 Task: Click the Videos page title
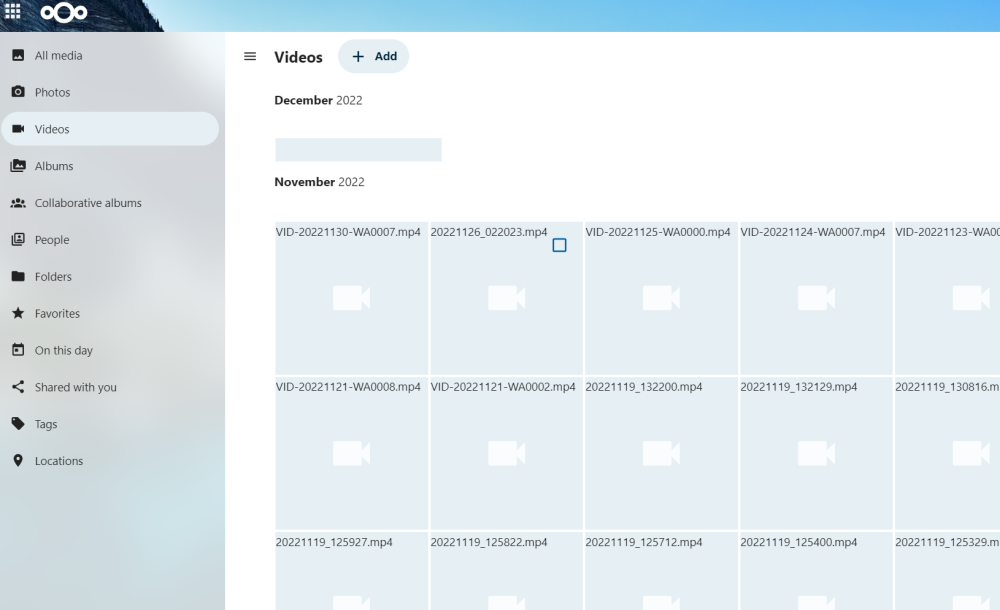tap(298, 57)
